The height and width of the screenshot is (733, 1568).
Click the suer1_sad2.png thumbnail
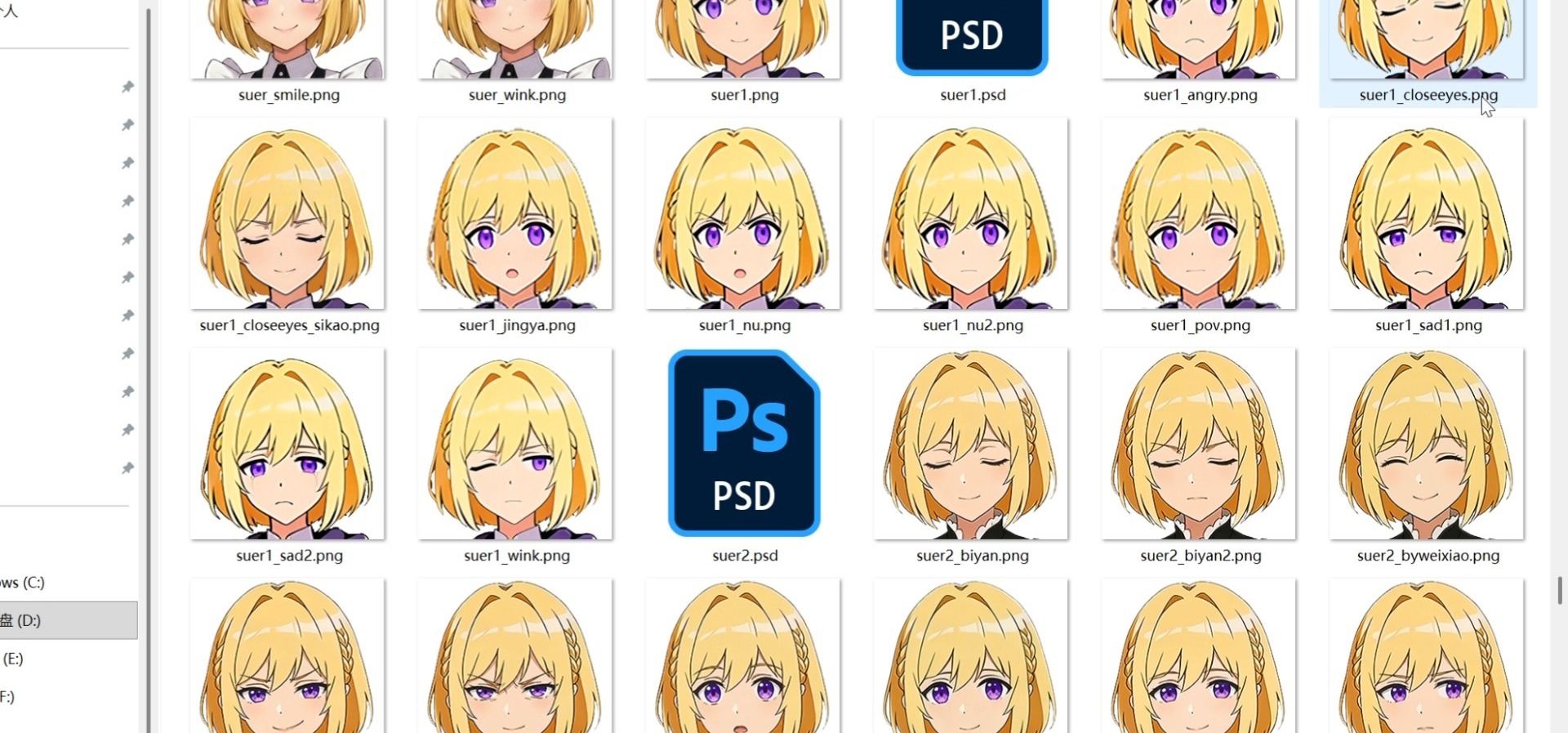pos(287,445)
